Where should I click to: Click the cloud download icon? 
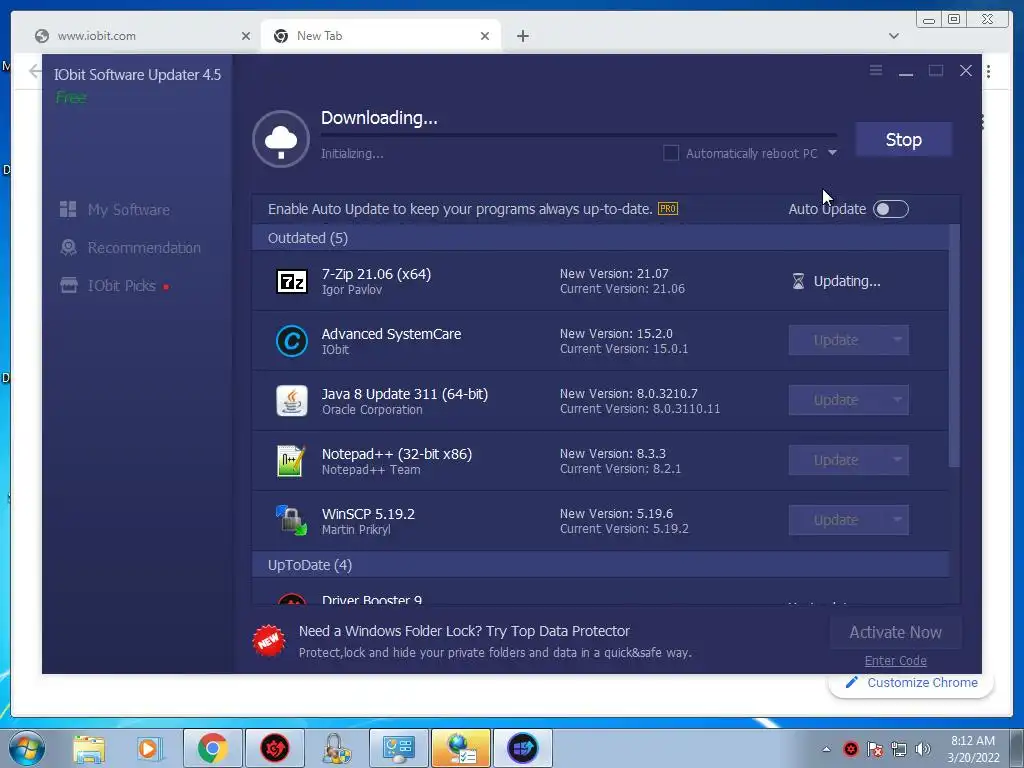(x=281, y=139)
